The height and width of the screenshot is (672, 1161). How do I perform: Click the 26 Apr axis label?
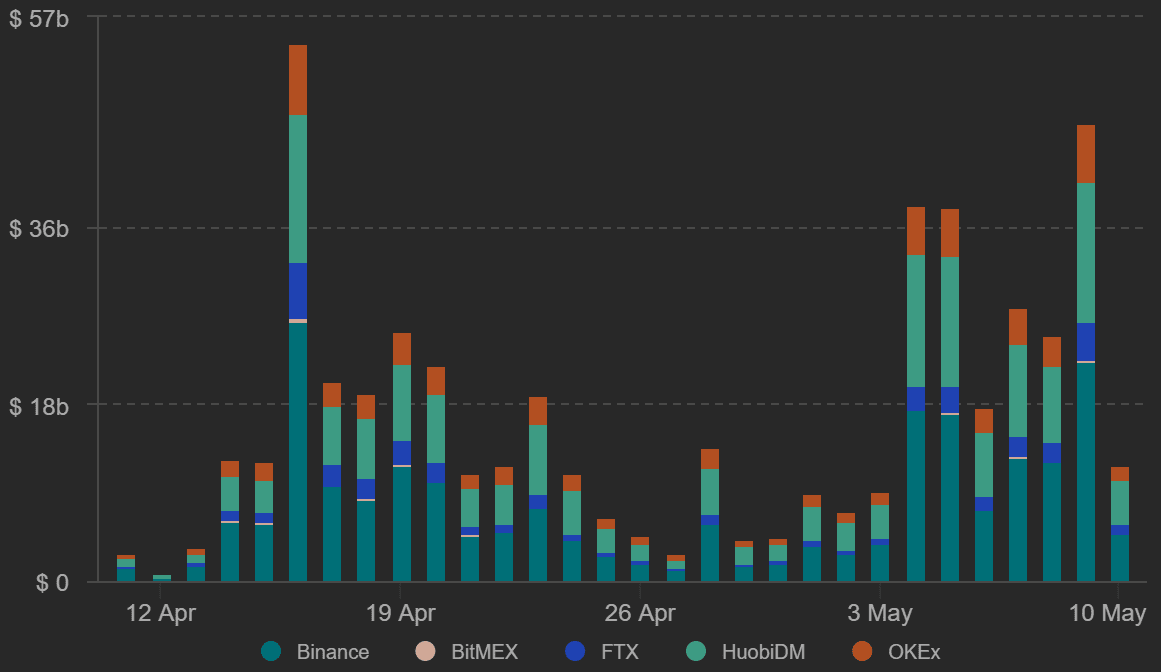(x=640, y=614)
